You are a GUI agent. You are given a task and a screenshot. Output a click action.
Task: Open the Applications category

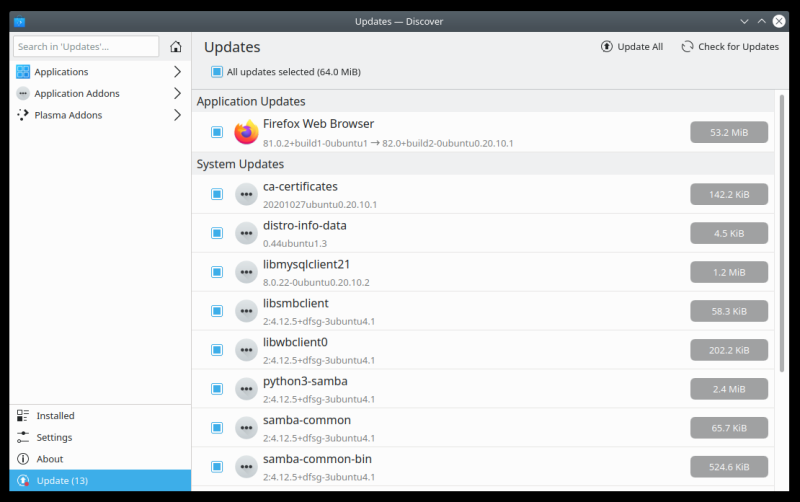tap(100, 71)
